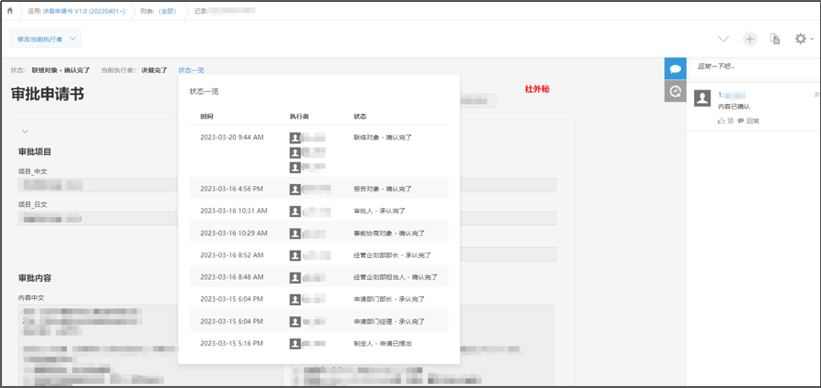Click executor avatar in 制定人 - 申请已提出 row
821x388 pixels.
(295, 343)
